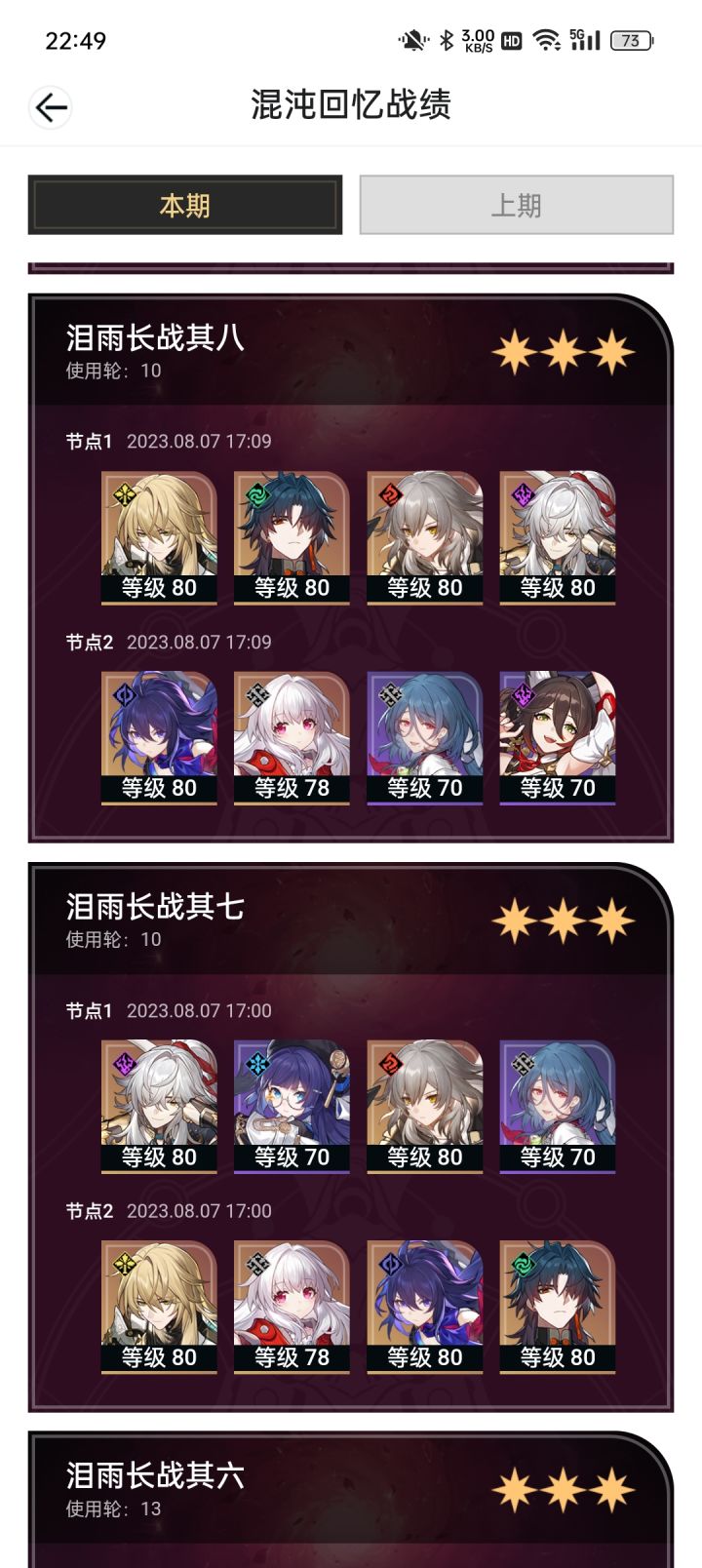Tap the three stars of 泪雨长战其八
The height and width of the screenshot is (1568, 702).
(564, 352)
